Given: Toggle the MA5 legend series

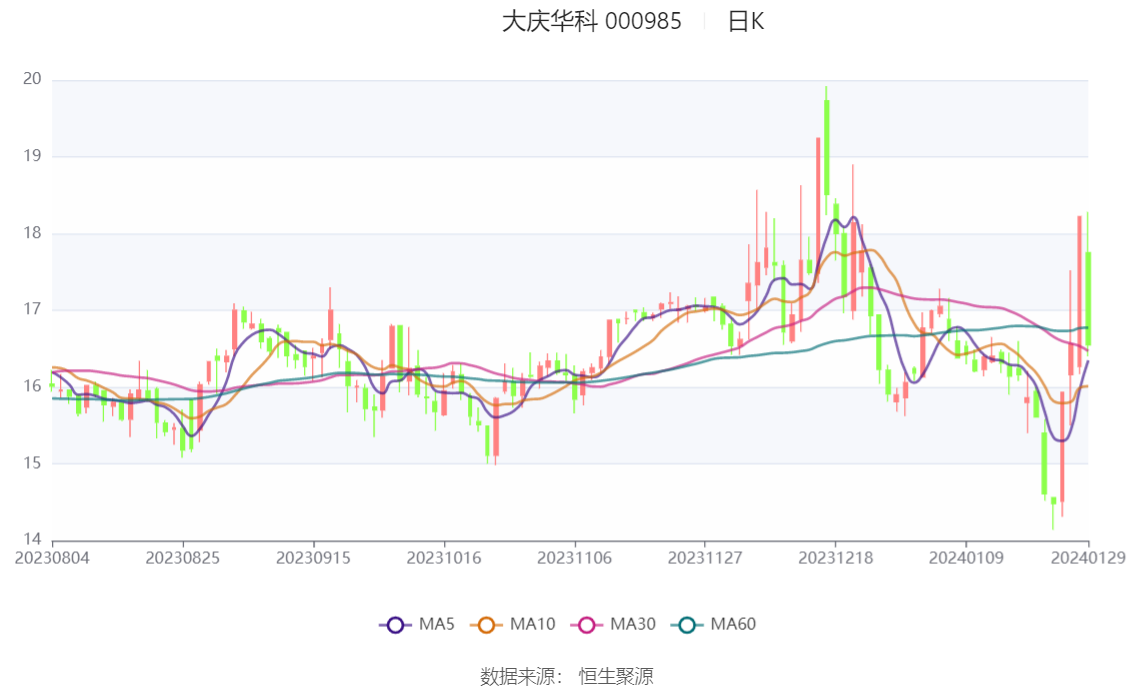Looking at the screenshot, I should 417,625.
